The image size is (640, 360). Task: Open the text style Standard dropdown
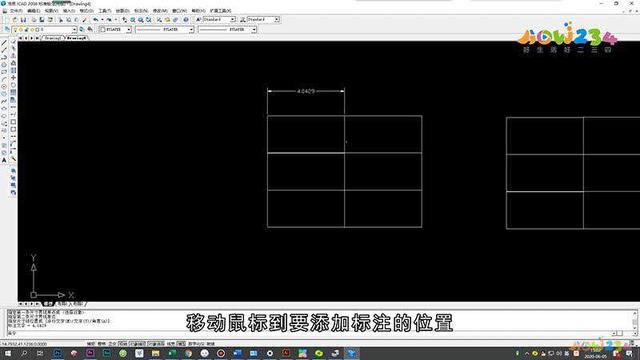(219, 20)
